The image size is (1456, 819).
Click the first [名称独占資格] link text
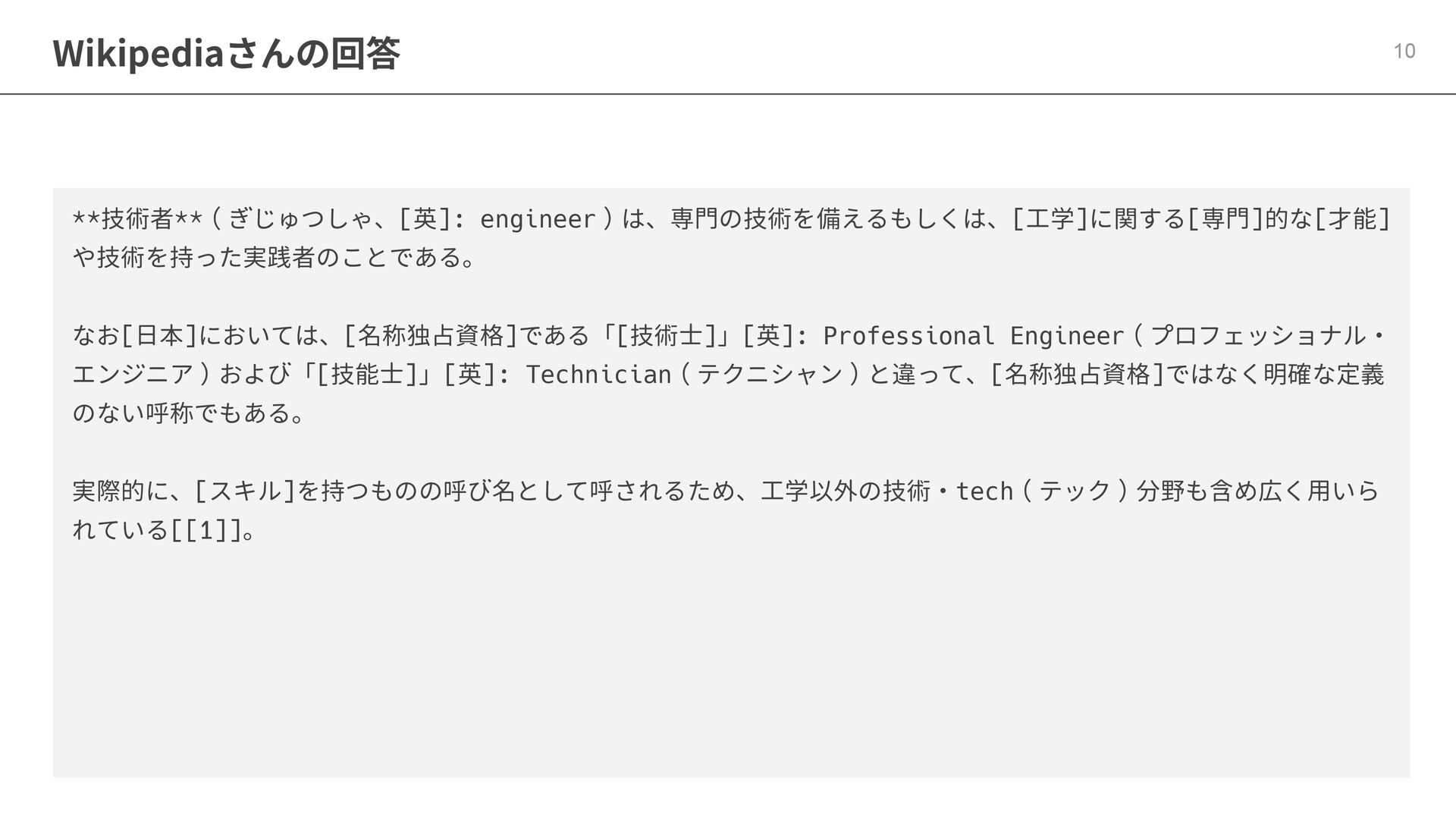[x=431, y=335]
